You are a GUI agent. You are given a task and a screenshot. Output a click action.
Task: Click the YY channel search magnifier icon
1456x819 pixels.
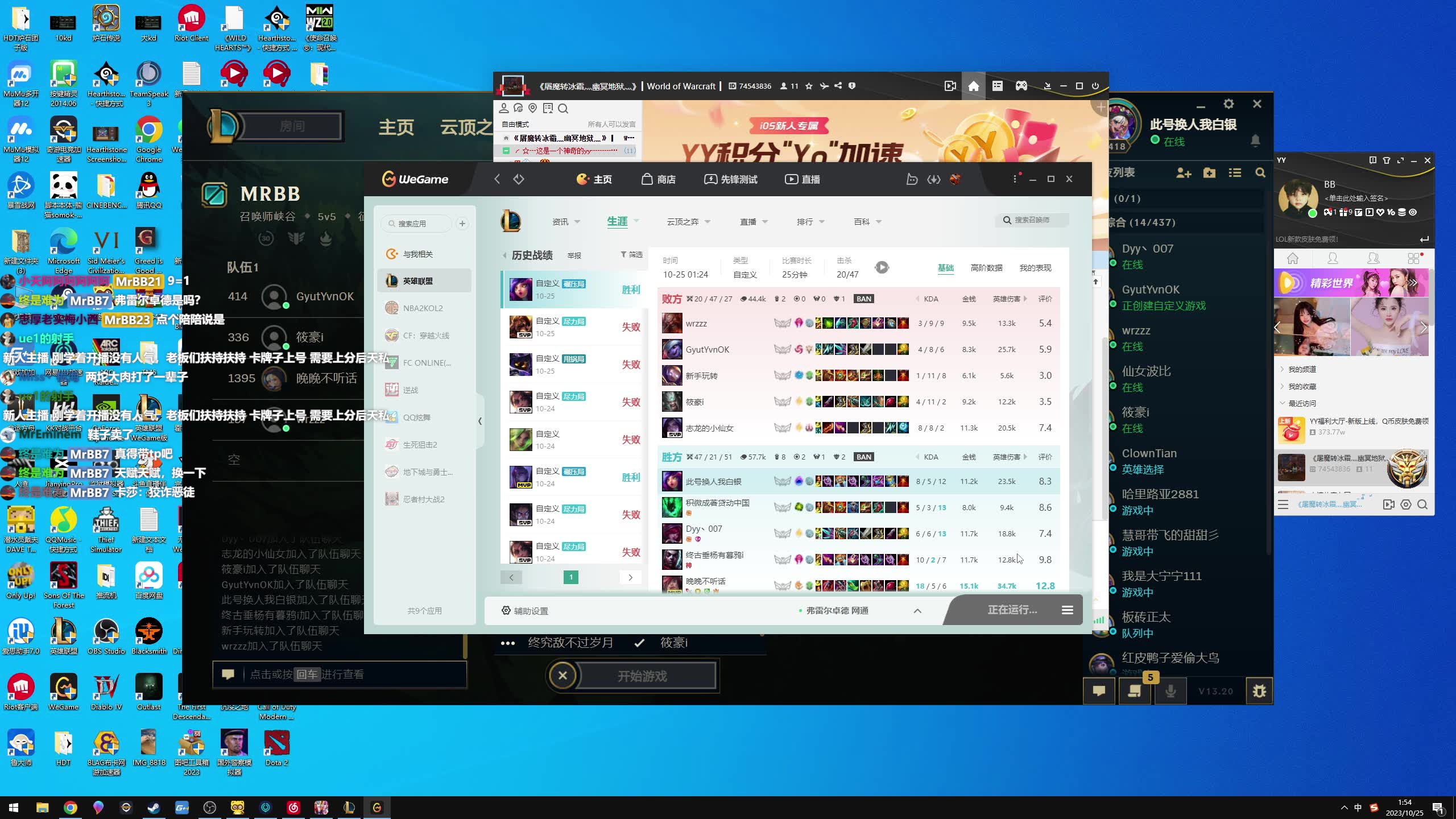(x=563, y=108)
